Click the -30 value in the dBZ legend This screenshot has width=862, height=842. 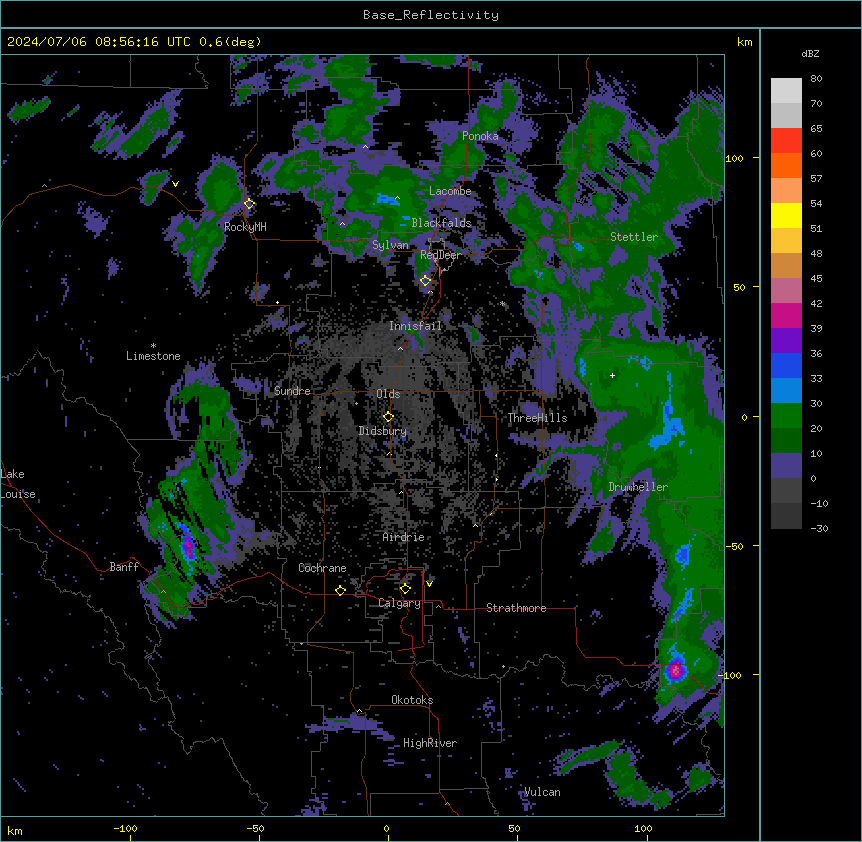(x=819, y=528)
